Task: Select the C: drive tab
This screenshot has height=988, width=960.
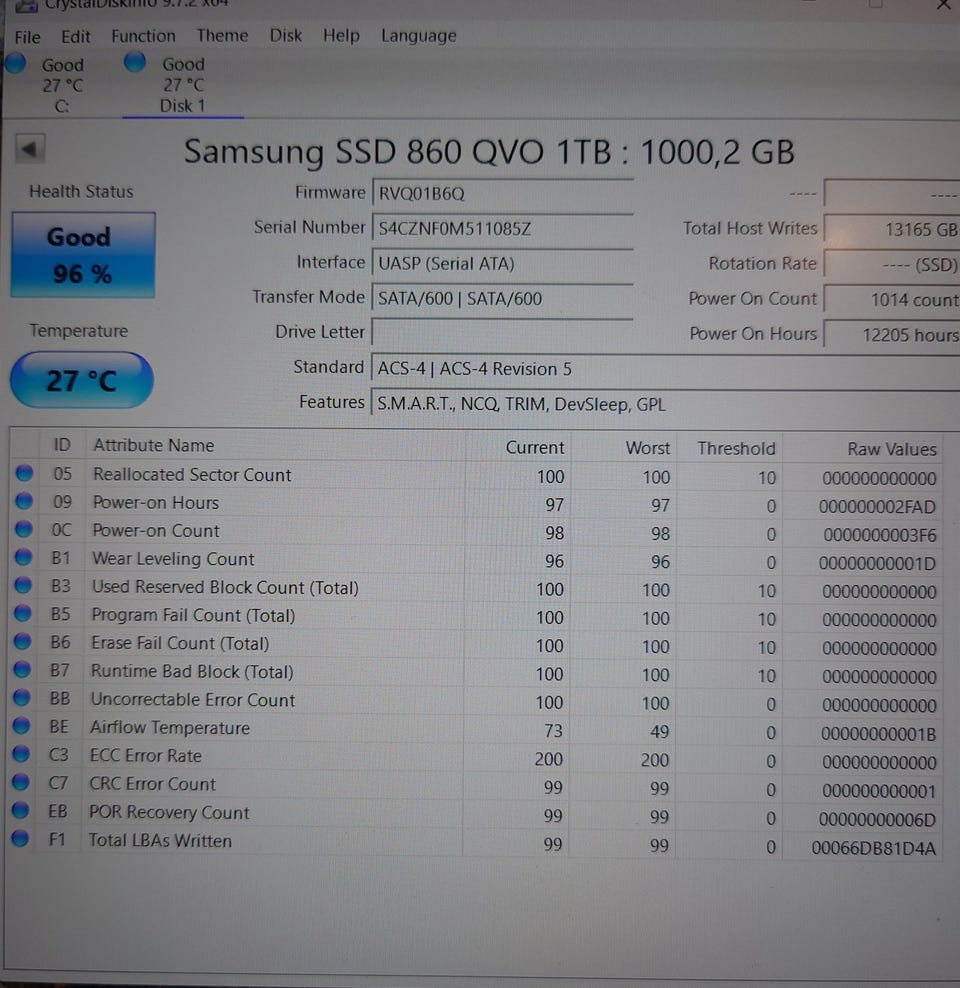Action: point(62,85)
